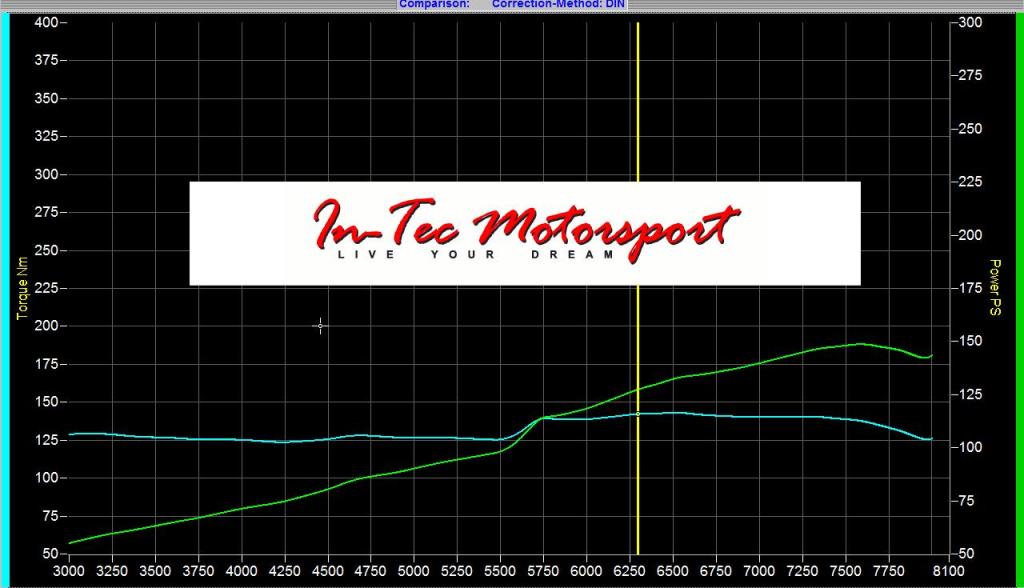Click the 350 value on the torque axis
This screenshot has height=588, width=1024.
click(46, 98)
